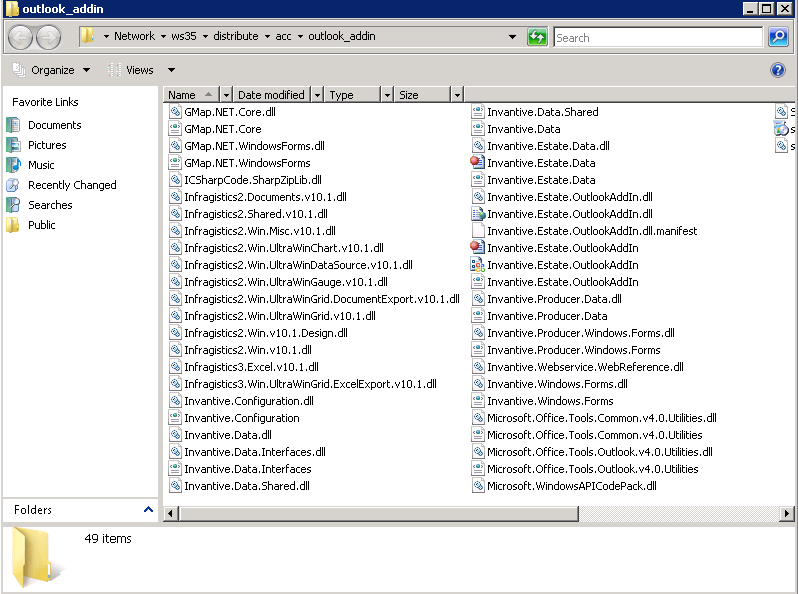This screenshot has width=798, height=594.
Task: Sort by the Type column header
Action: [352, 95]
